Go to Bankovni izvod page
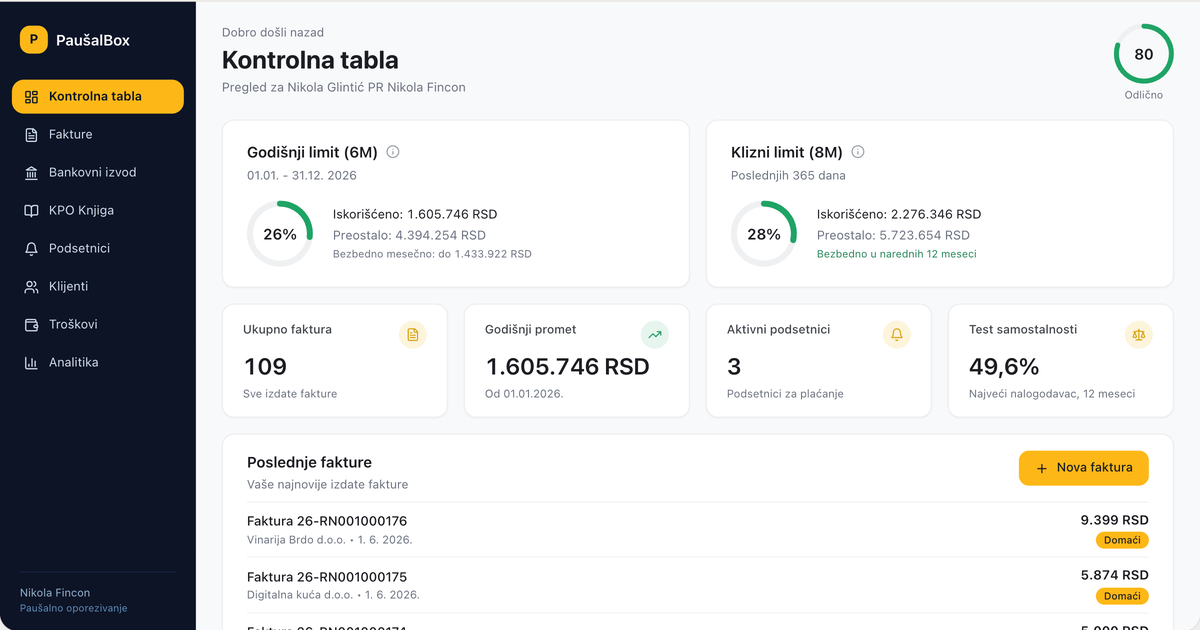 98,173
